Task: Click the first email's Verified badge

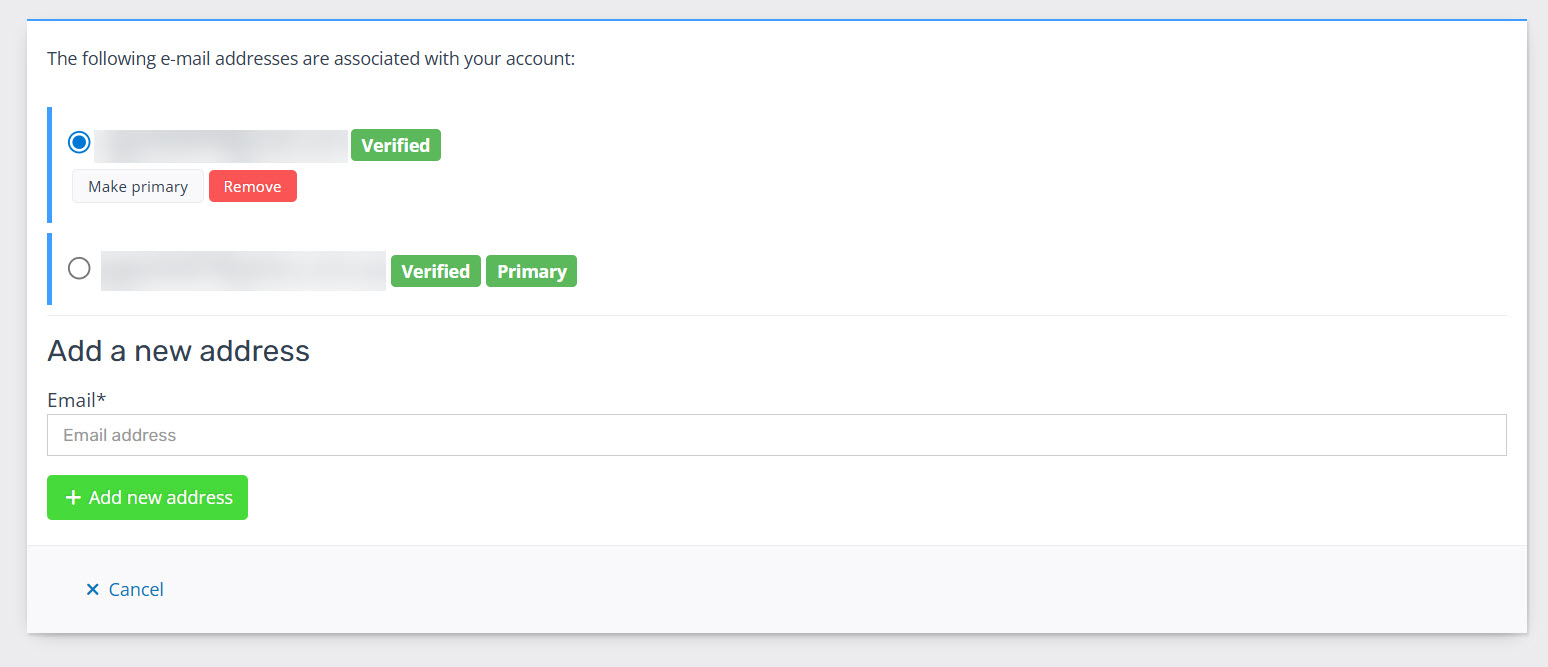Action: click(395, 146)
